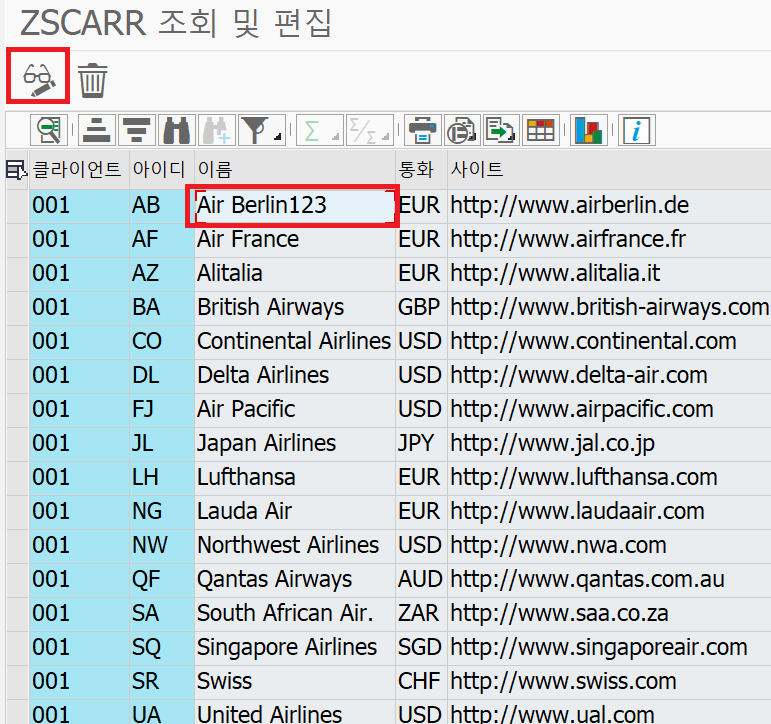Click the http://www.airberlin.de cell
This screenshot has height=724, width=771.
coord(609,206)
